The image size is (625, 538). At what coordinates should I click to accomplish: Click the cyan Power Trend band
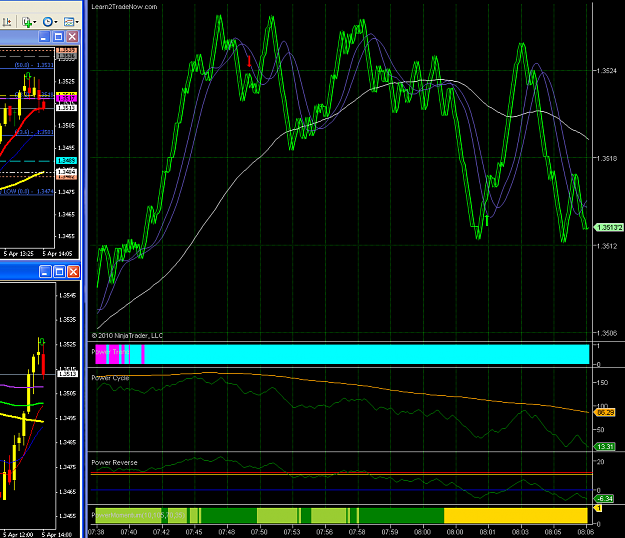367,354
